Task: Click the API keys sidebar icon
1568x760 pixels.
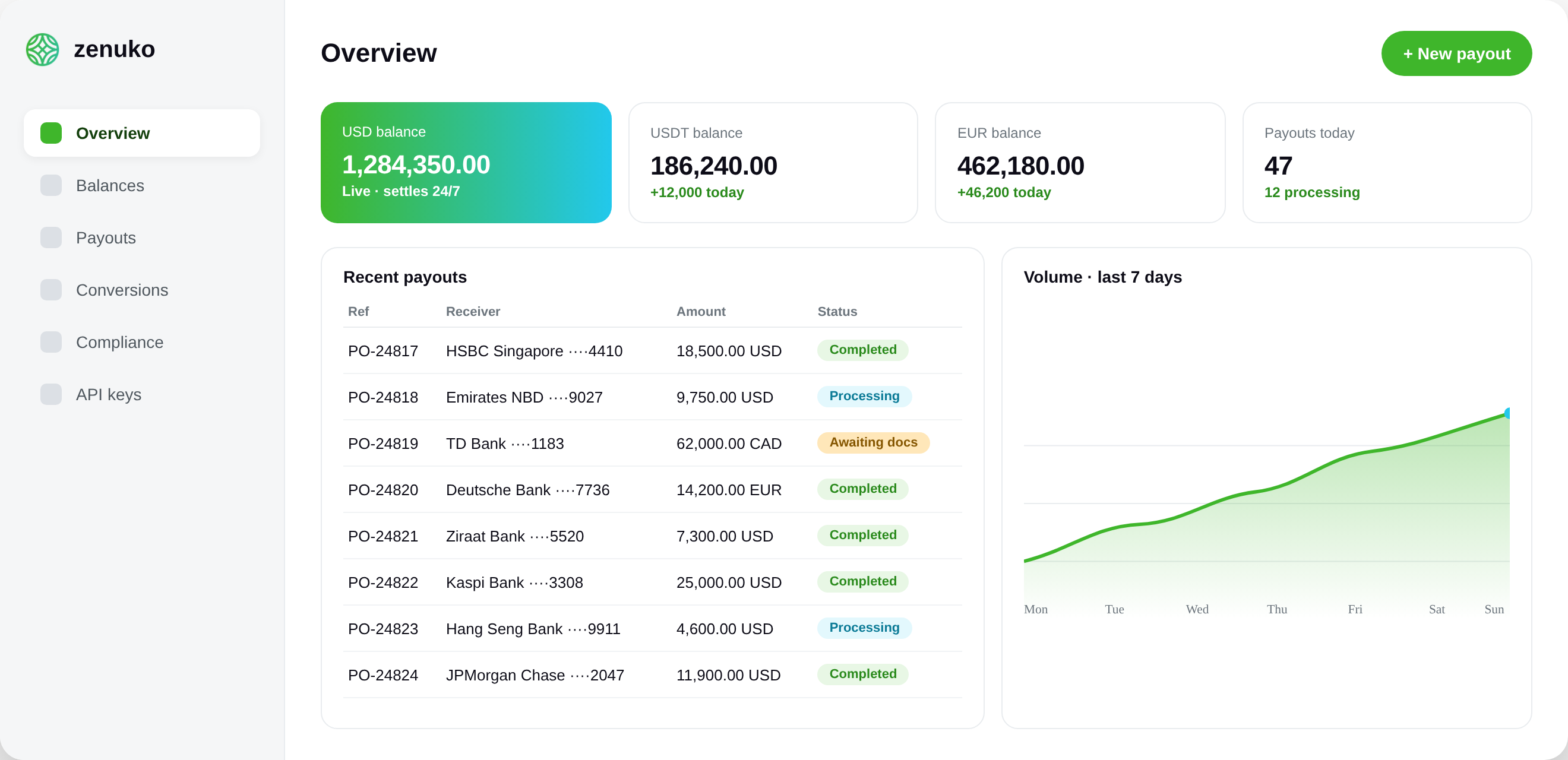Action: click(51, 394)
